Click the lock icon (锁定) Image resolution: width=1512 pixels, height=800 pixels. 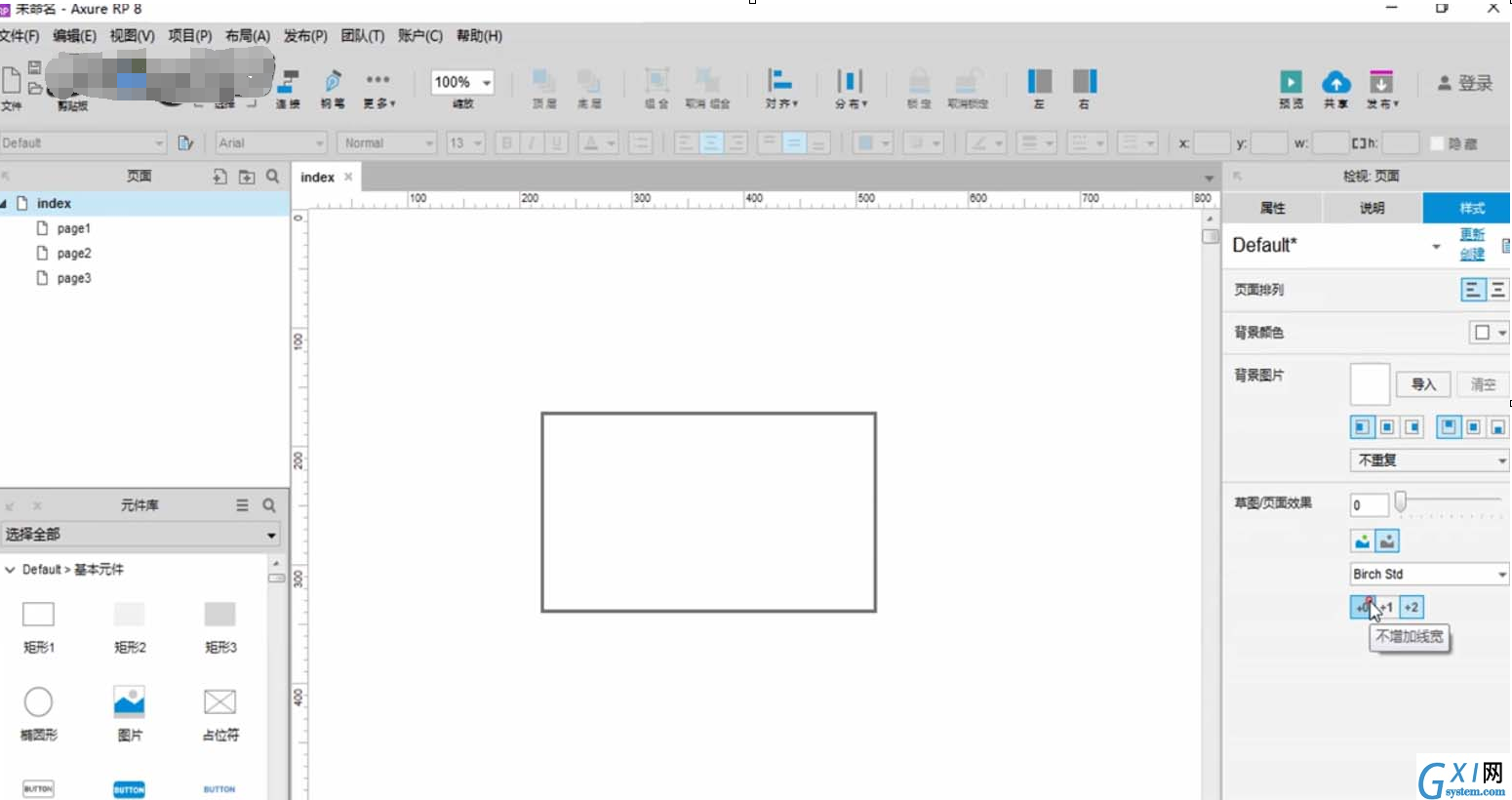point(919,81)
